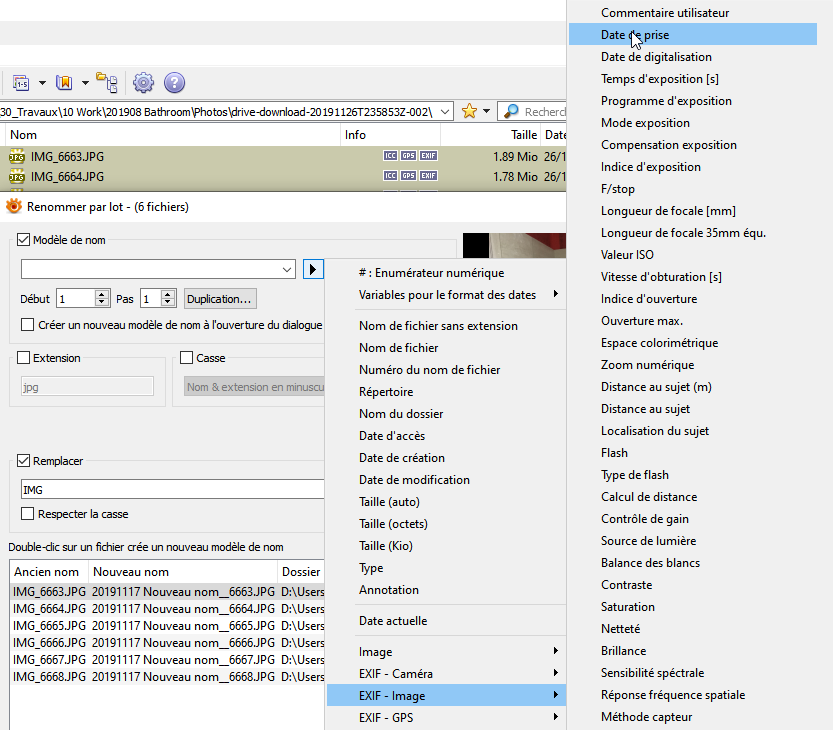The width and height of the screenshot is (833, 730).
Task: Click the help question mark icon
Action: 174,82
